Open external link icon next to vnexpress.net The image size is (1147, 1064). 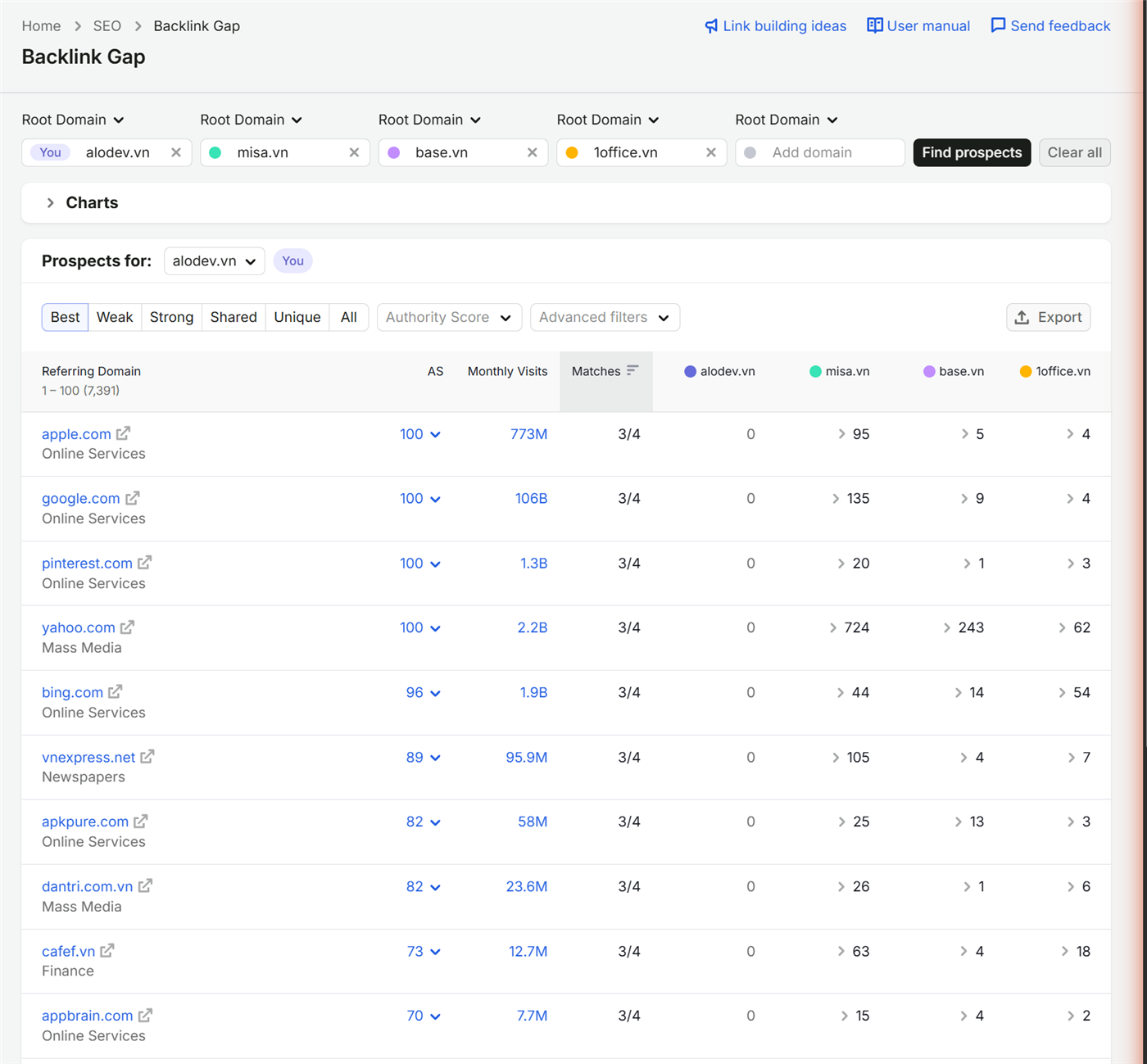[147, 757]
